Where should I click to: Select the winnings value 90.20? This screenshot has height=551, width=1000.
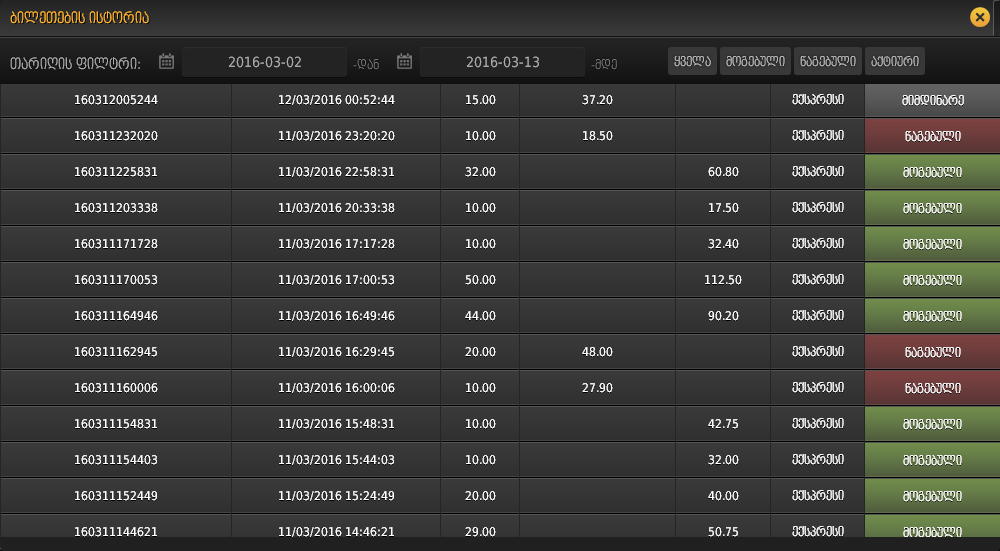click(x=723, y=316)
